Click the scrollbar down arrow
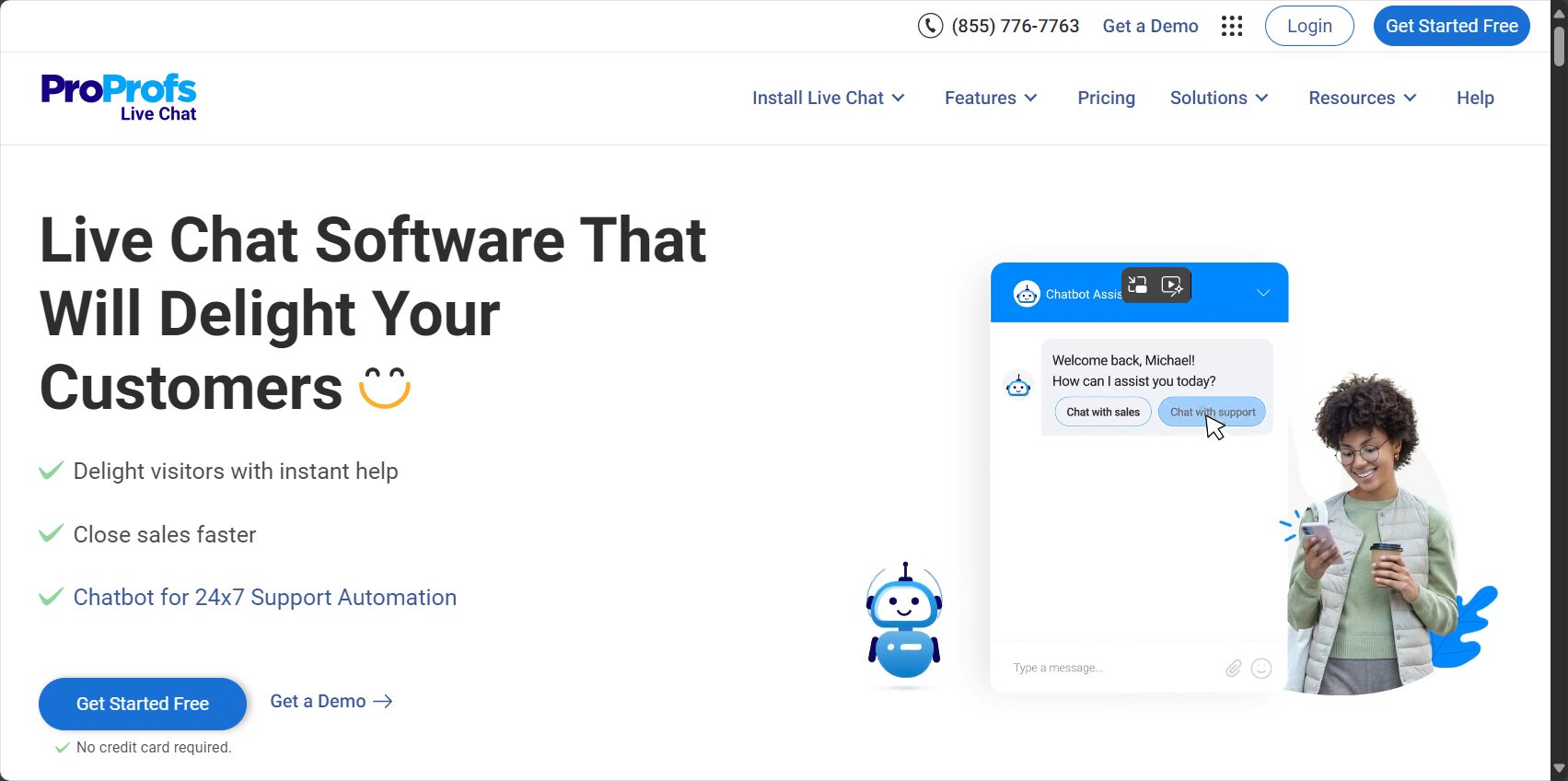 click(1559, 768)
